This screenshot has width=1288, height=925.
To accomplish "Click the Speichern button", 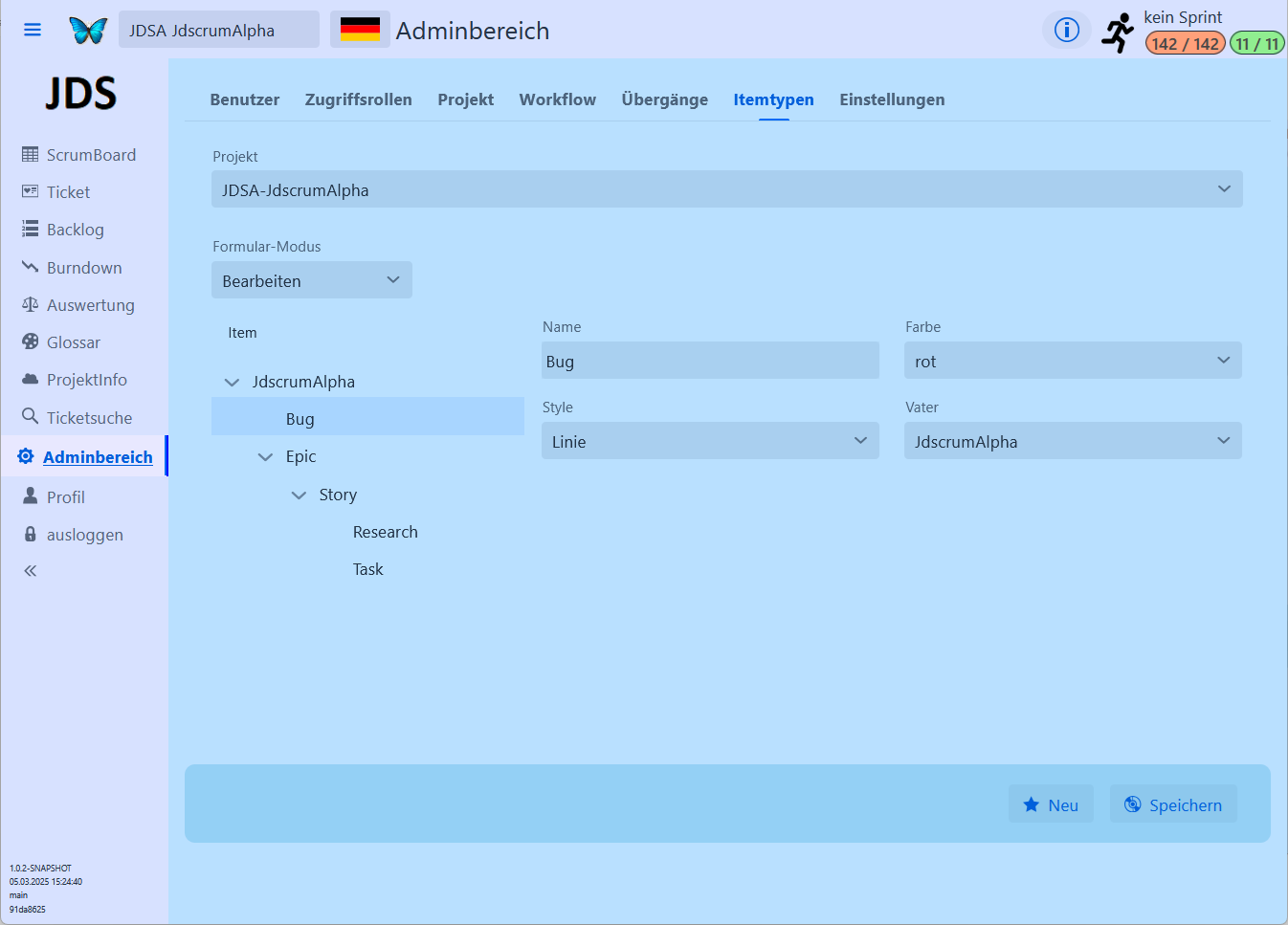I will pyautogui.click(x=1173, y=804).
